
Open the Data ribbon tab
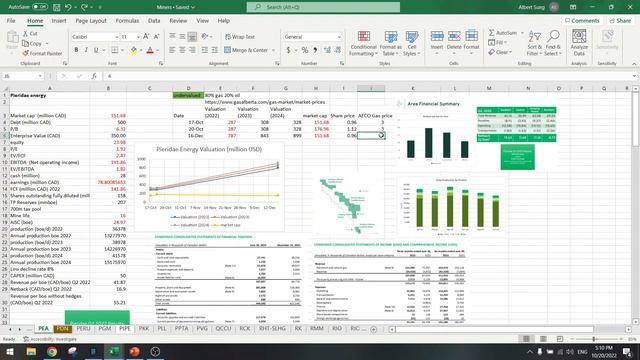(x=154, y=20)
